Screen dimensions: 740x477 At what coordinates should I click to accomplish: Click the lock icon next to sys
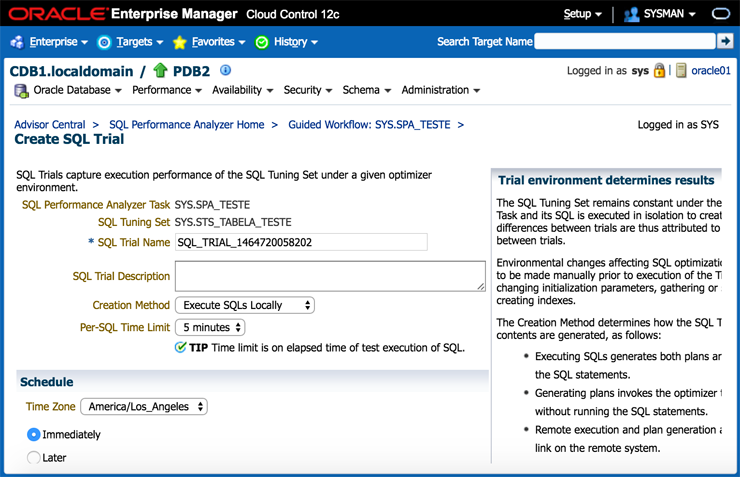pyautogui.click(x=660, y=71)
